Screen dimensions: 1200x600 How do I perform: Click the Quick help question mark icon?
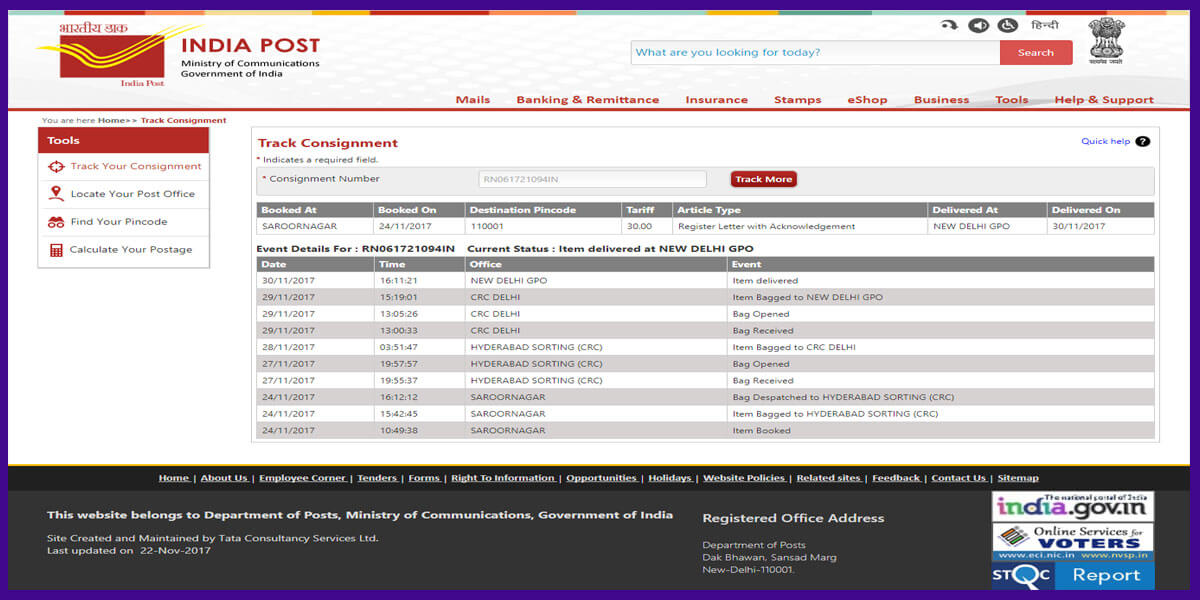[1142, 141]
